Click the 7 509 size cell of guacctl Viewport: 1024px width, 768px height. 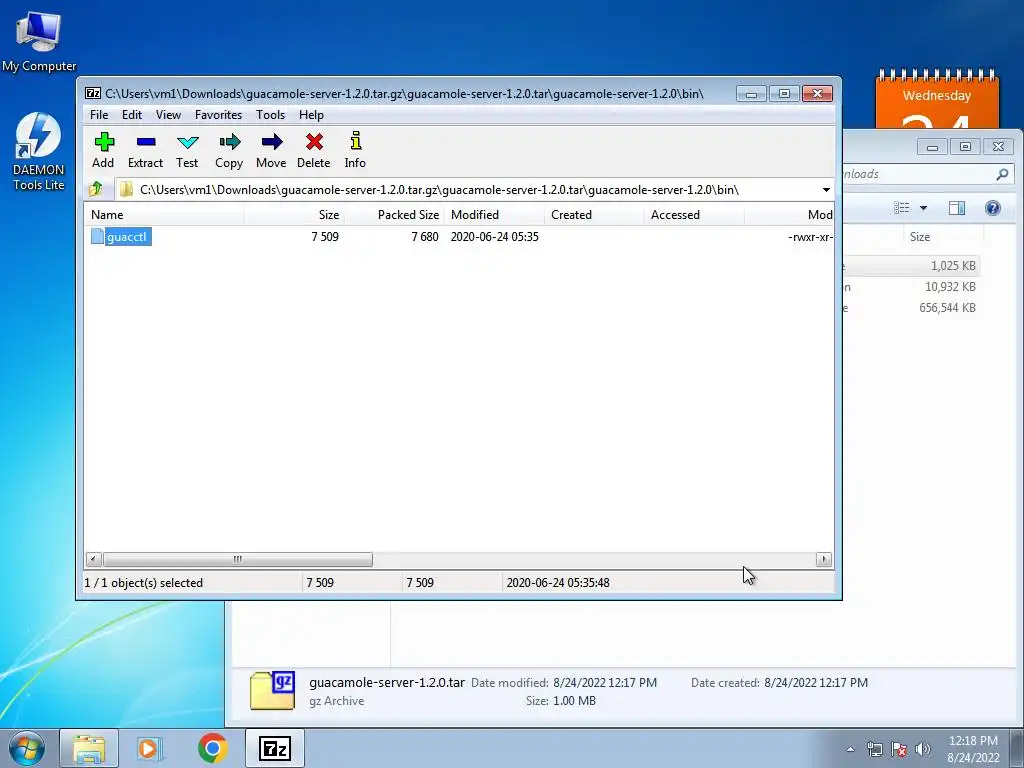click(325, 236)
